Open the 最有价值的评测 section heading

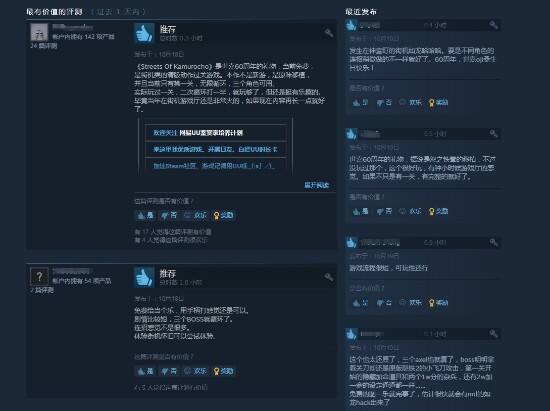coord(54,12)
